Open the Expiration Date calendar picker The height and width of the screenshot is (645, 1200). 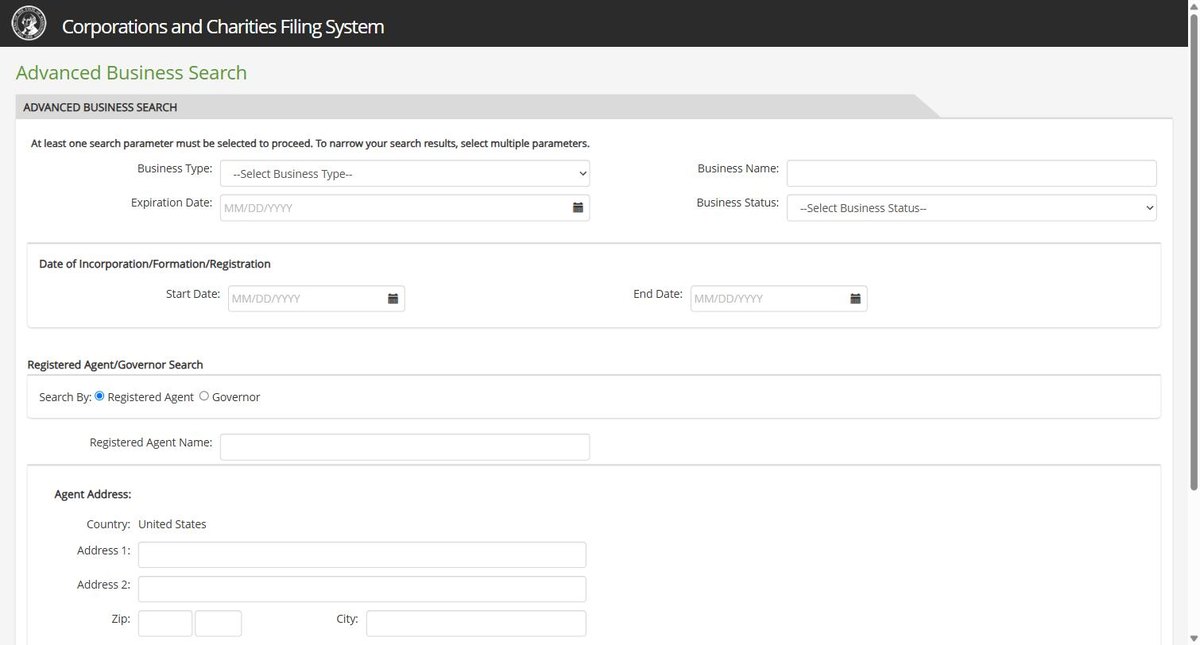pos(578,208)
